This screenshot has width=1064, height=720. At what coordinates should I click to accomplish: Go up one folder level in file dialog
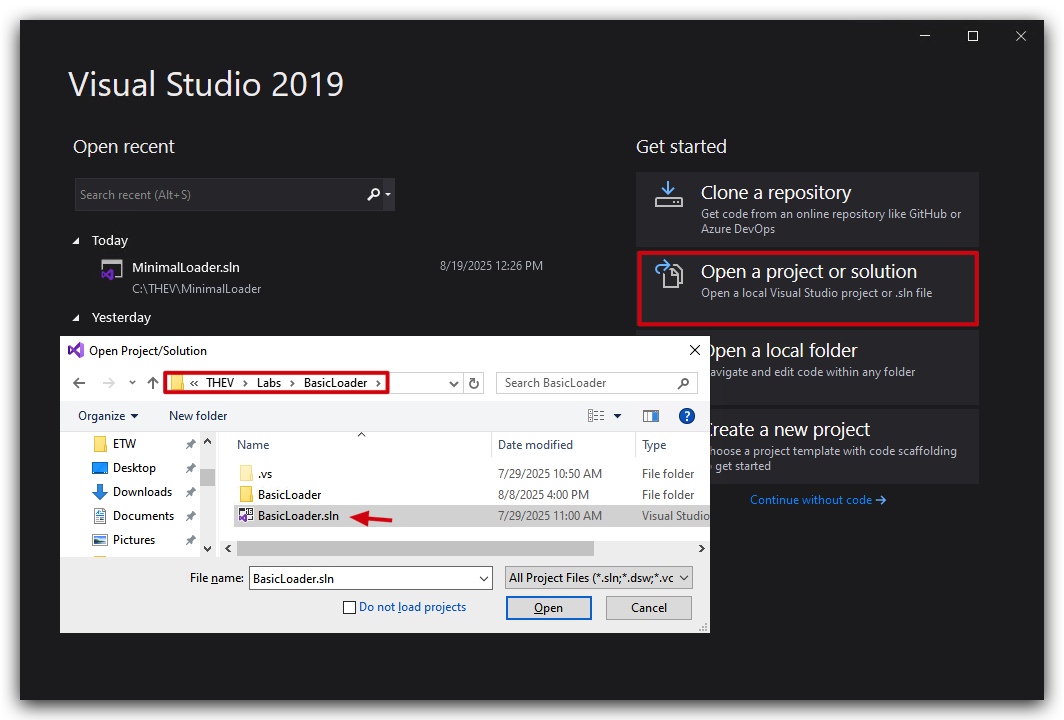click(x=153, y=383)
